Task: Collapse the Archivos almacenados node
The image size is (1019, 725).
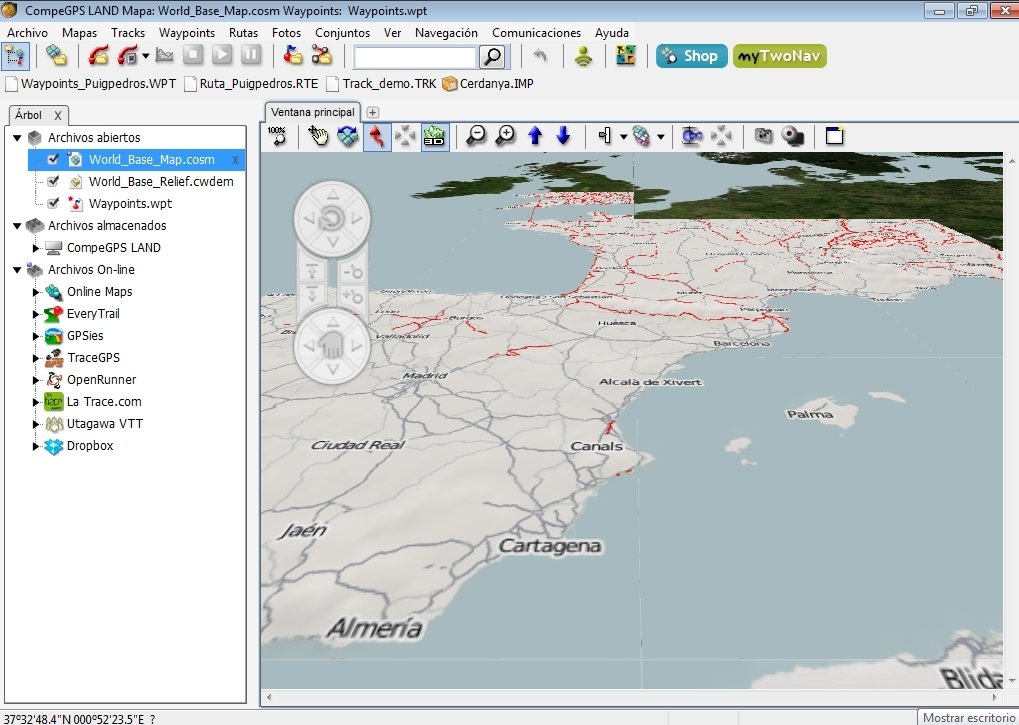Action: [18, 226]
